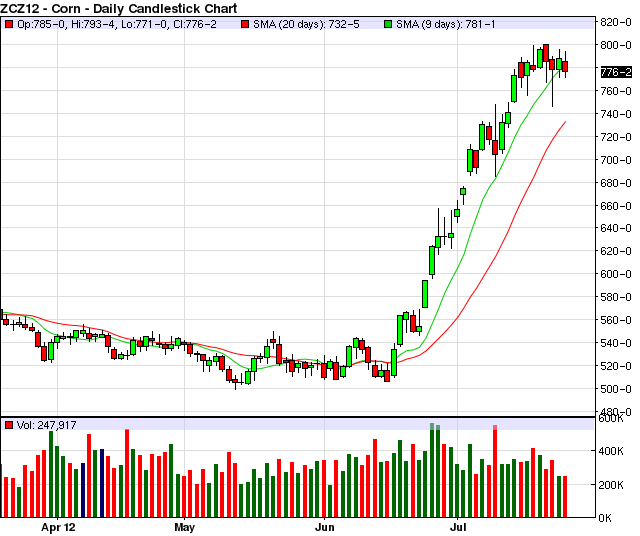This screenshot has height=536, width=640.
Task: Click the May date axis label
Action: [x=184, y=527]
